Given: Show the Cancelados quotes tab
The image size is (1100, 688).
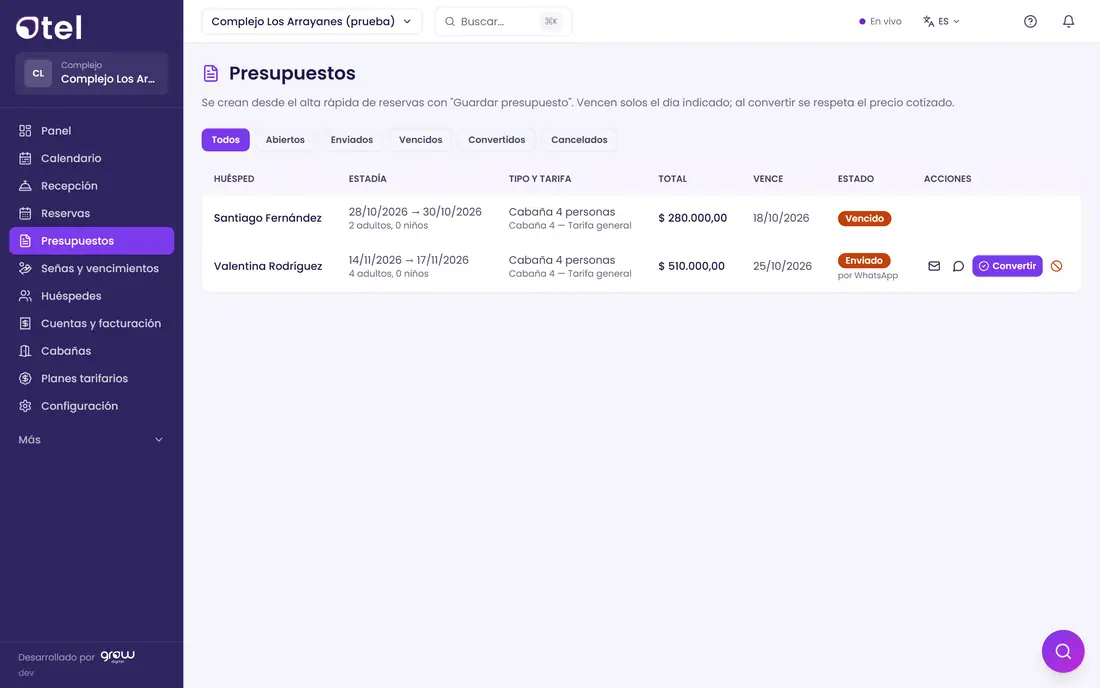Looking at the screenshot, I should (579, 140).
